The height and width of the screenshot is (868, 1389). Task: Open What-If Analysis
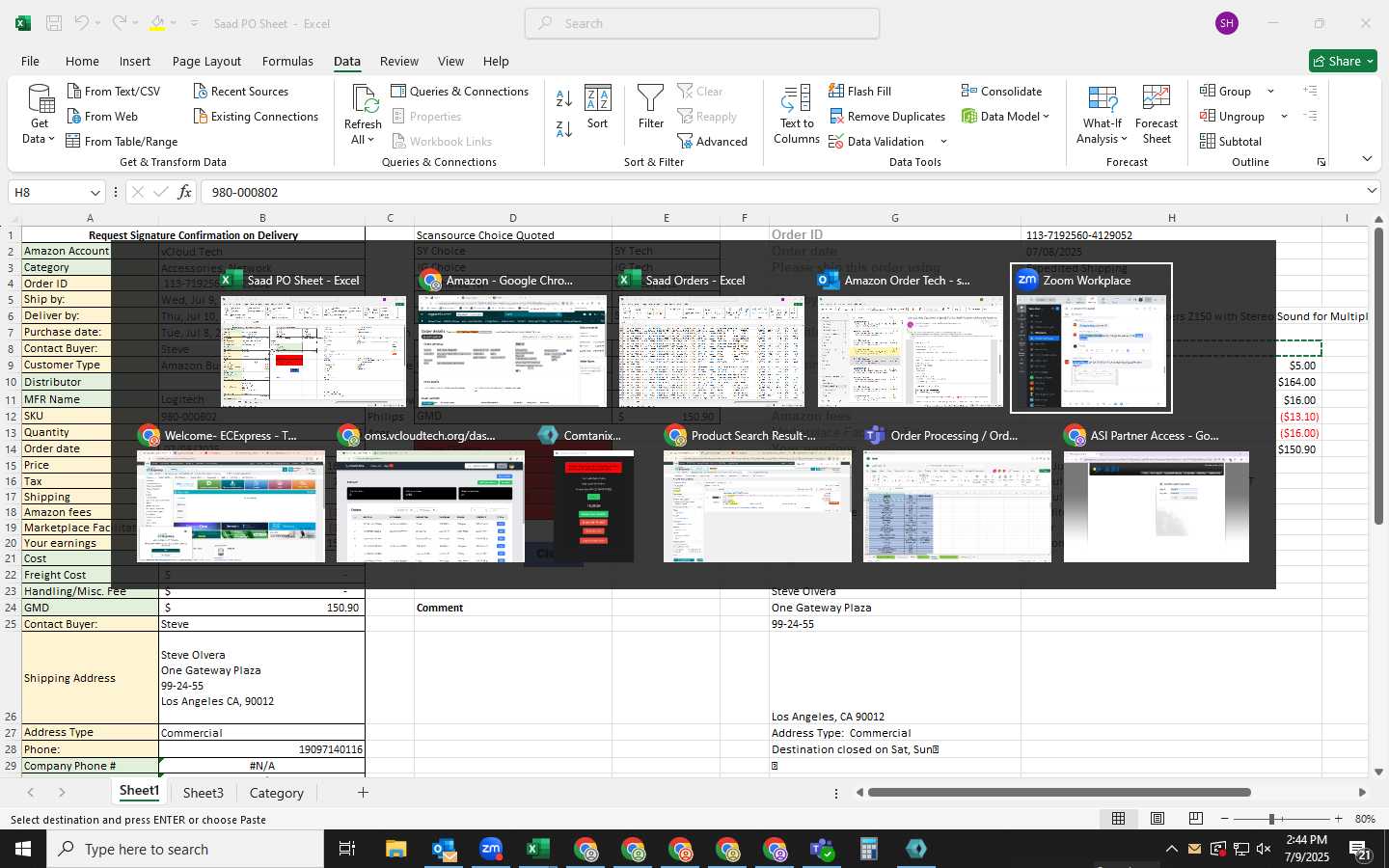[1102, 115]
